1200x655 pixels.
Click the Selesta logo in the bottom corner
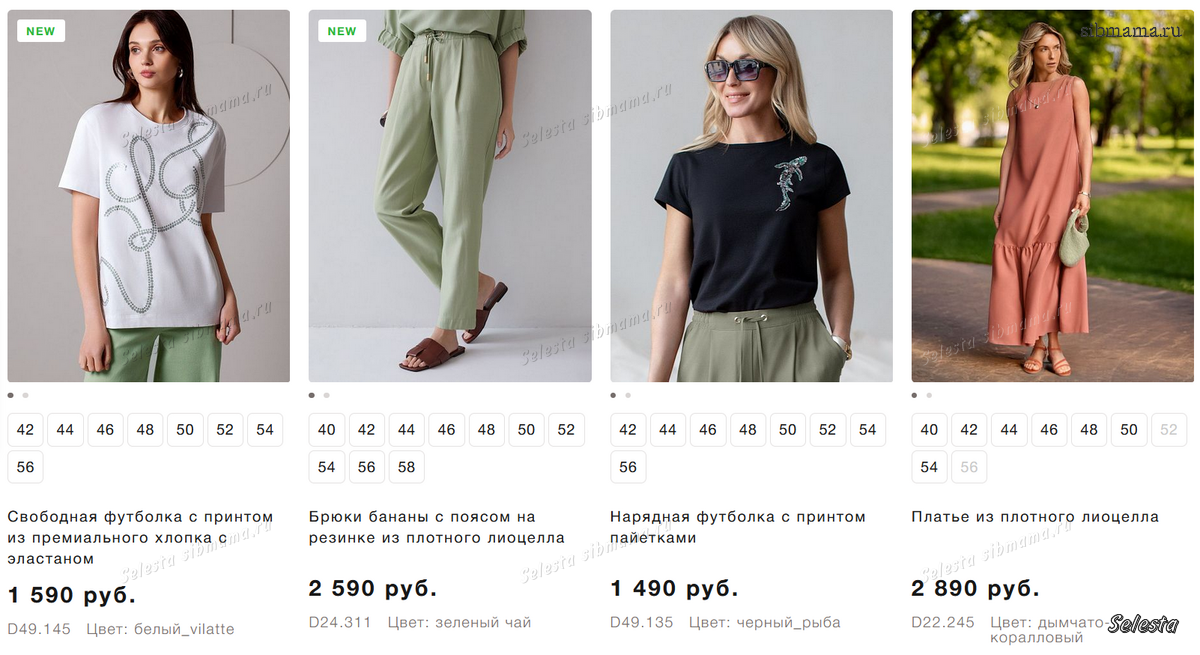(x=1143, y=625)
